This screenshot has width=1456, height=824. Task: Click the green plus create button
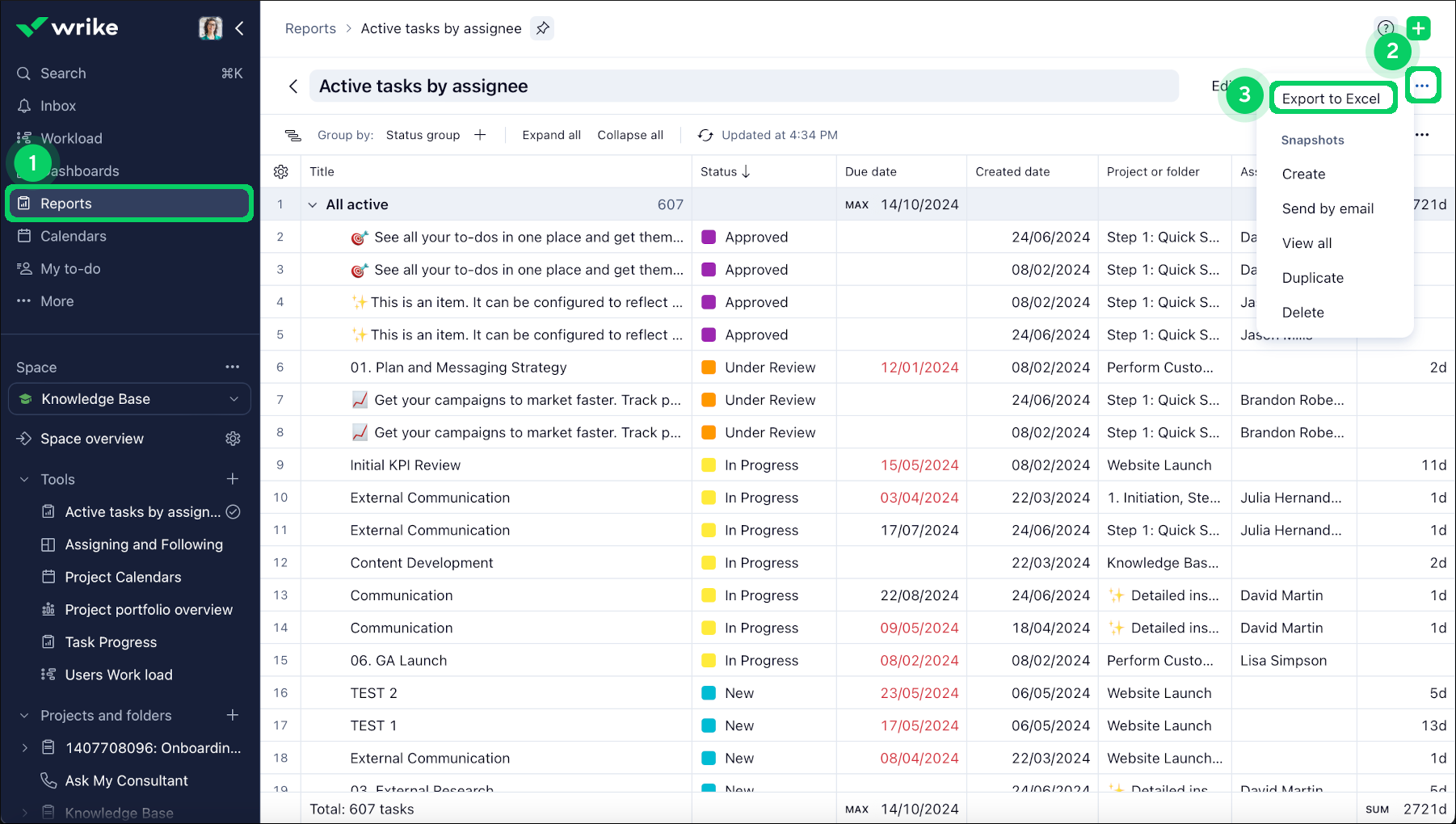(x=1418, y=28)
